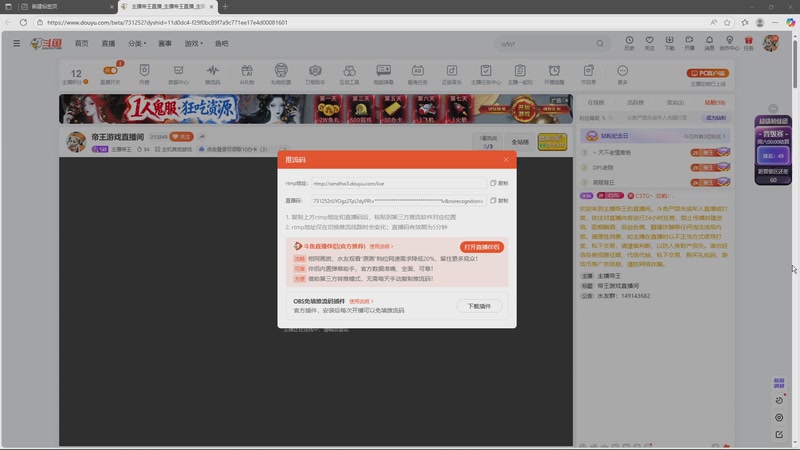
Task: Open 使用说明 link for 斗鱼直播伴侣
Action: click(381, 246)
